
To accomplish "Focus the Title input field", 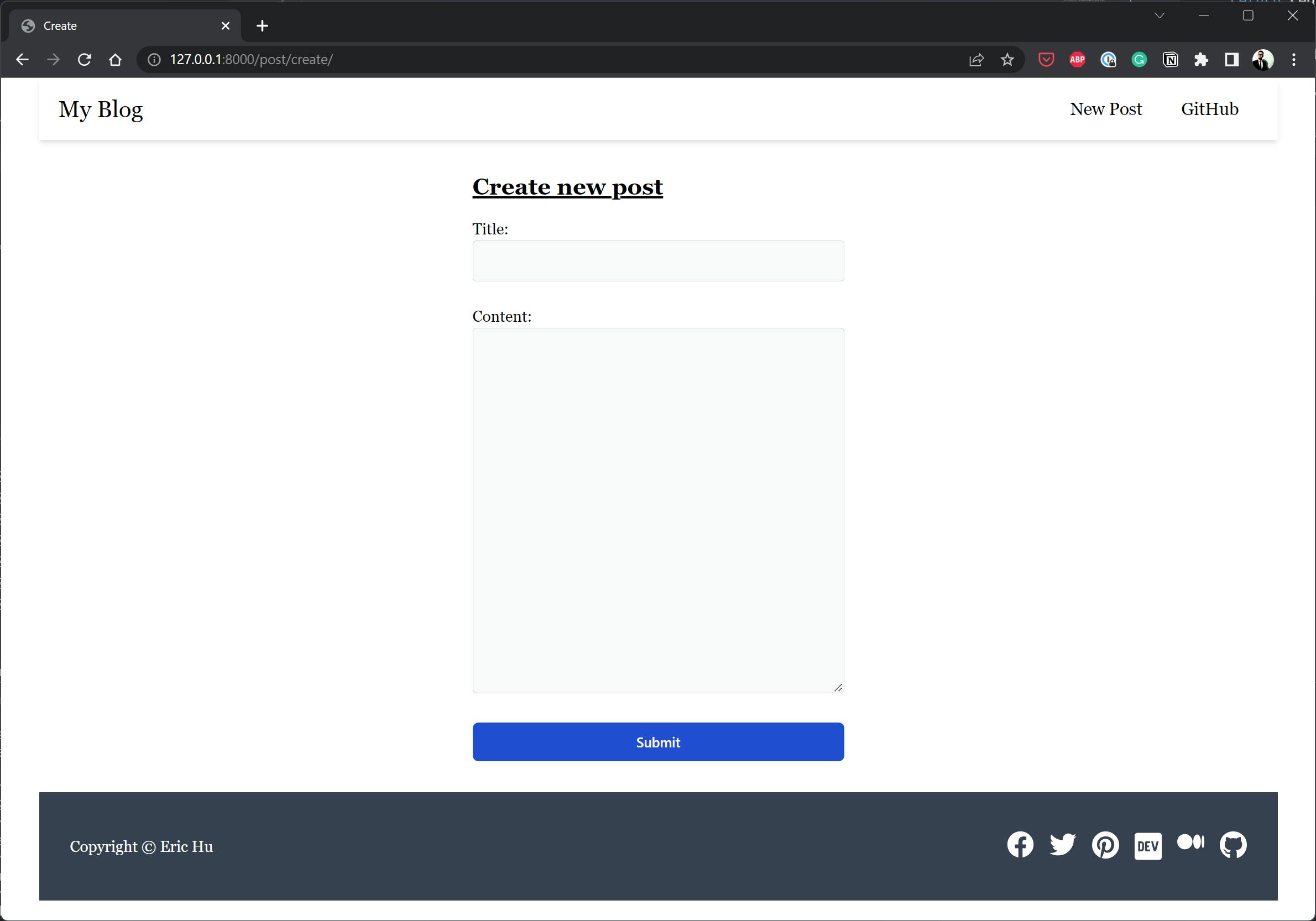I will [658, 261].
